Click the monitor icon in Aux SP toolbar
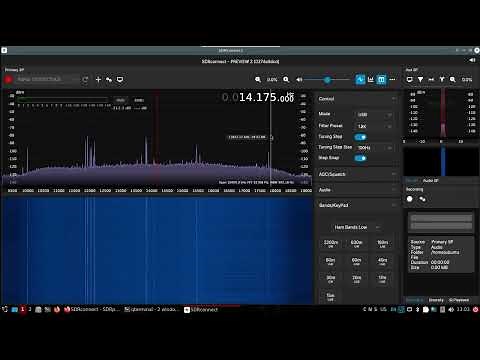The image size is (480, 360). coord(410,79)
